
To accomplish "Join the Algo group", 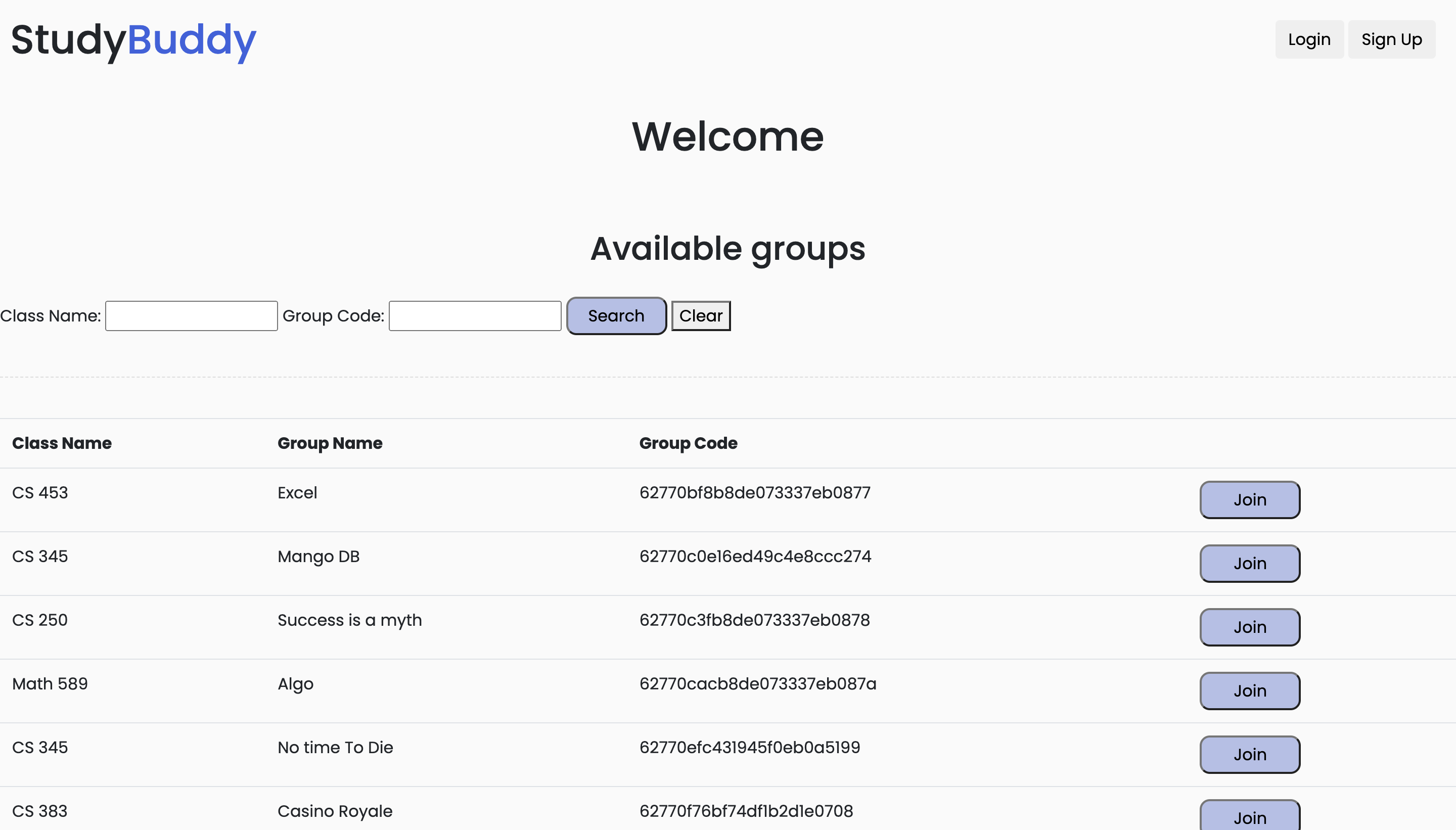I will 1249,691.
